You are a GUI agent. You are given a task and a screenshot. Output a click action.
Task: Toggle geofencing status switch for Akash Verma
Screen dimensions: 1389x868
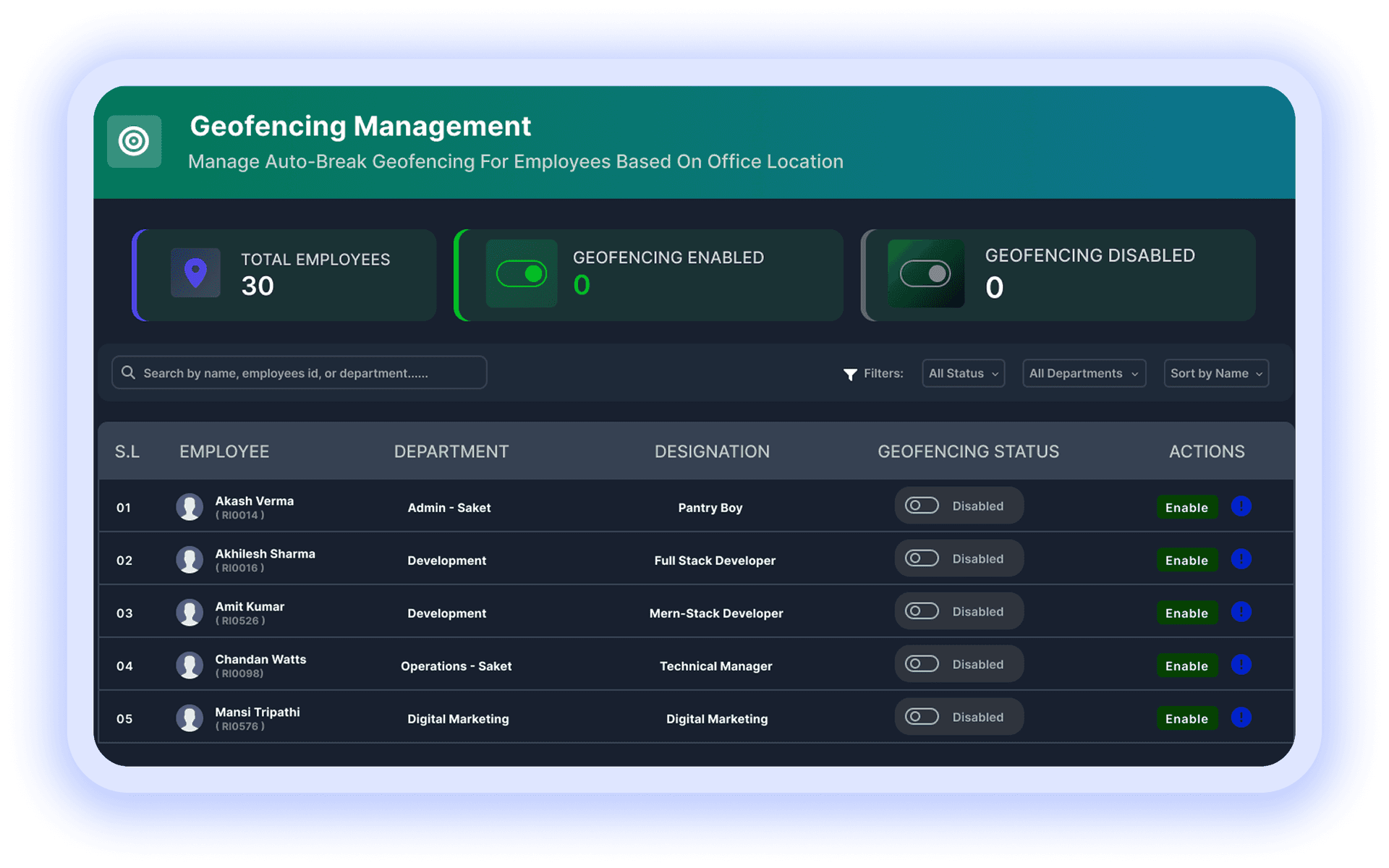[921, 505]
